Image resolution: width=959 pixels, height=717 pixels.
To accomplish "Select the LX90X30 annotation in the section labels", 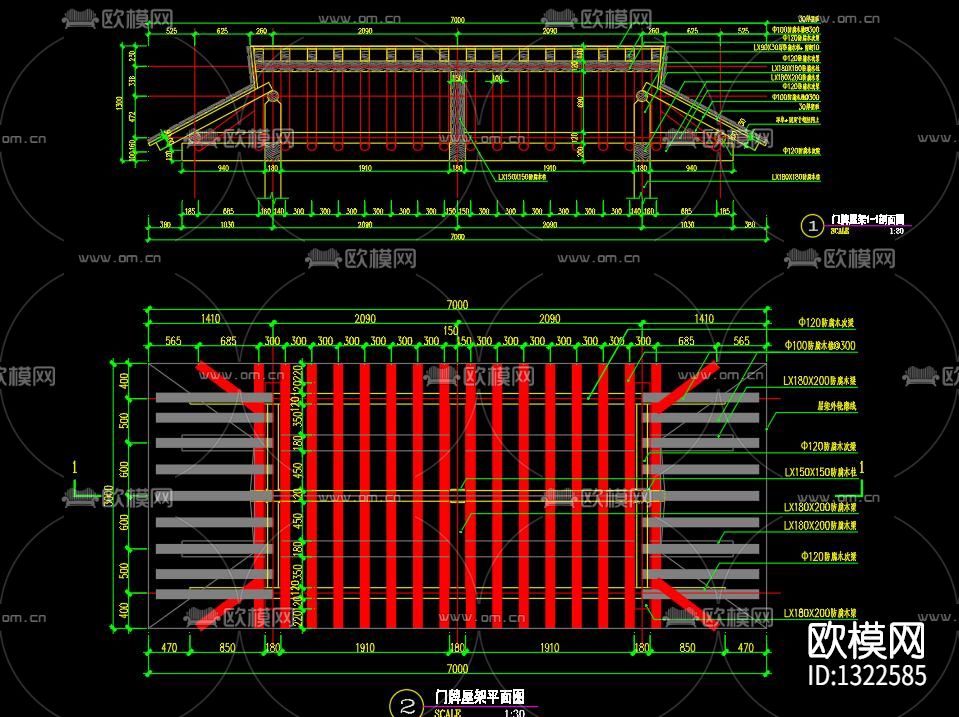I will tap(787, 47).
